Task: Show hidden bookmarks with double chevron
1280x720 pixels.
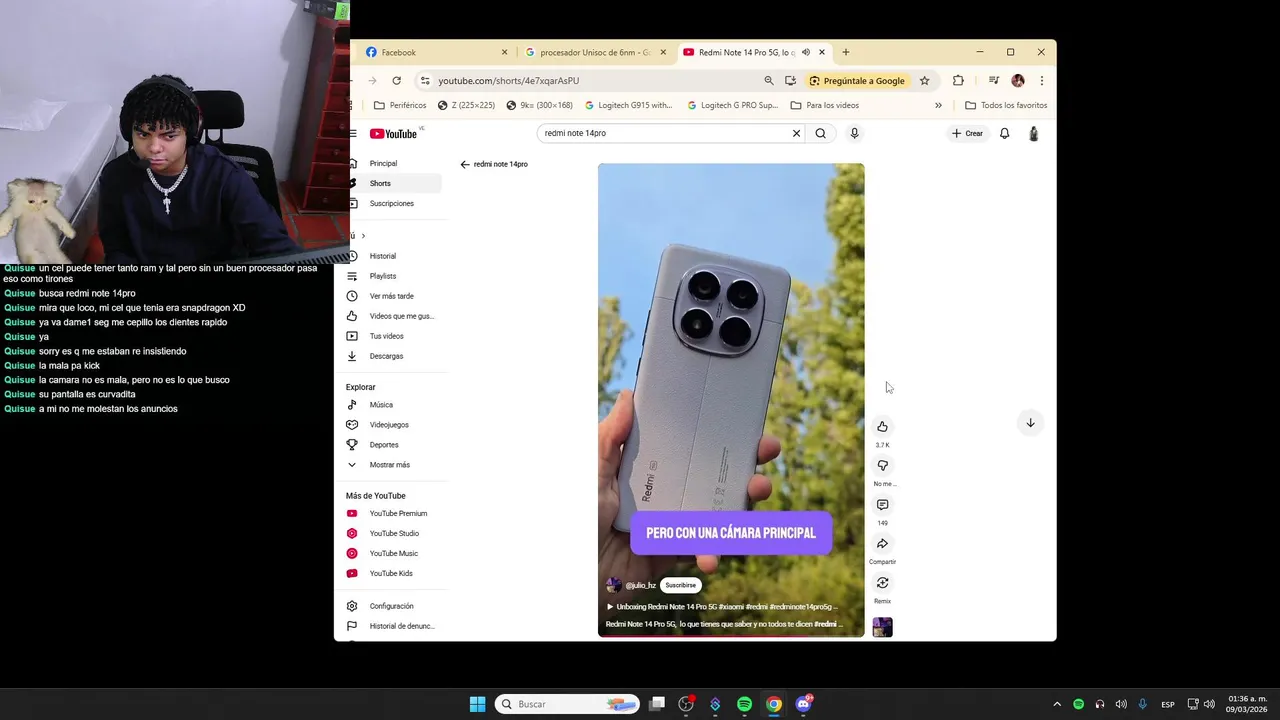Action: point(938,105)
